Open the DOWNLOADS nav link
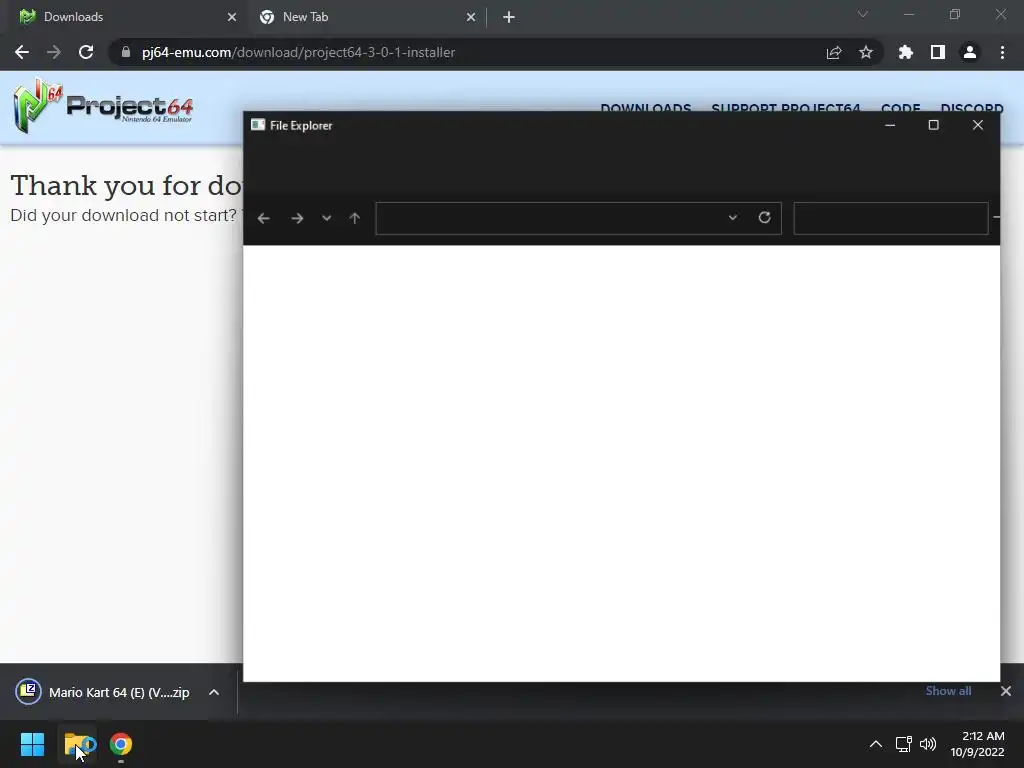Viewport: 1024px width, 768px height. click(x=646, y=106)
